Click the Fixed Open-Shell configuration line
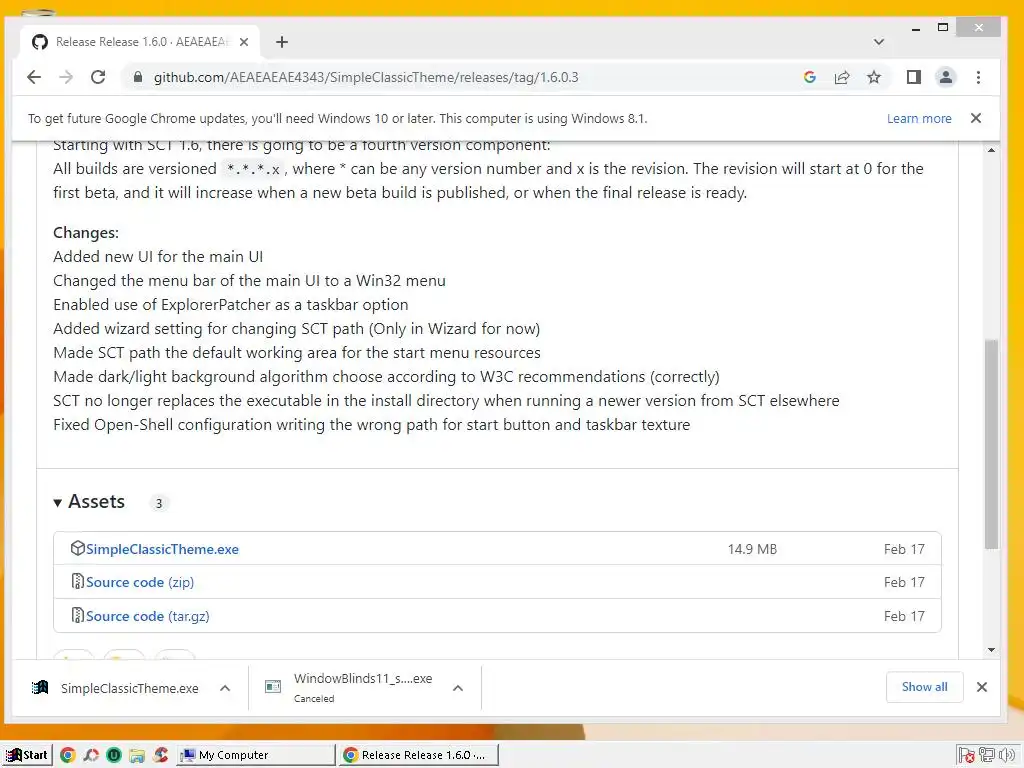The height and width of the screenshot is (768, 1024). tap(372, 424)
